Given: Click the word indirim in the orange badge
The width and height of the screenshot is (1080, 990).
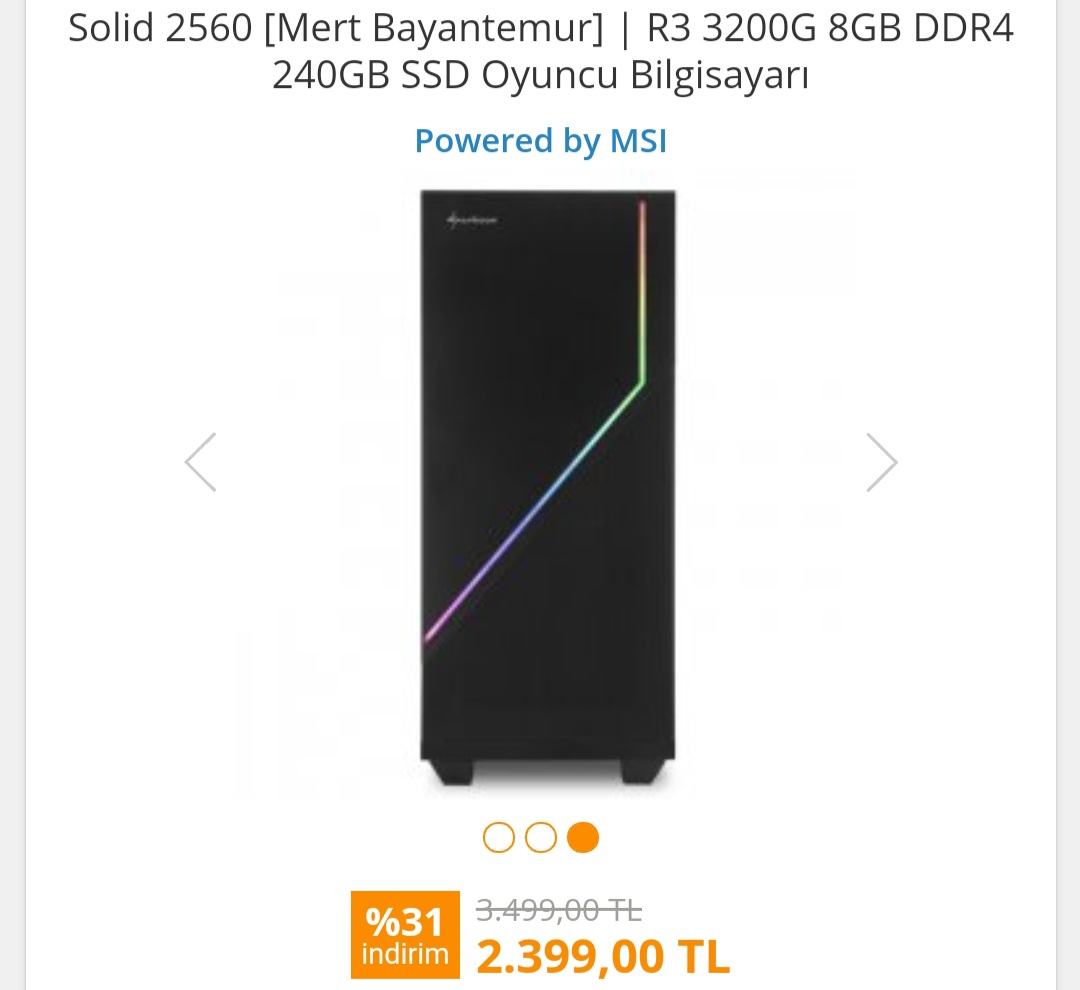Looking at the screenshot, I should click(405, 954).
